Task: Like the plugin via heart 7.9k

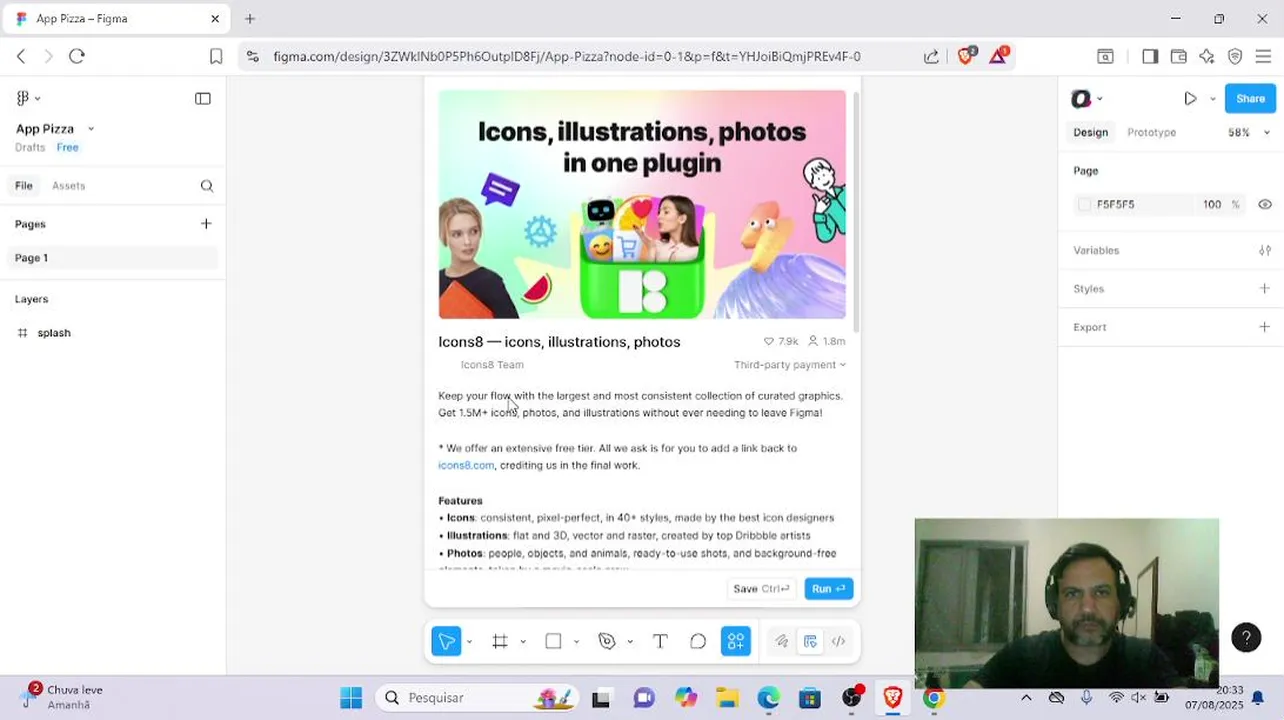Action: (780, 341)
